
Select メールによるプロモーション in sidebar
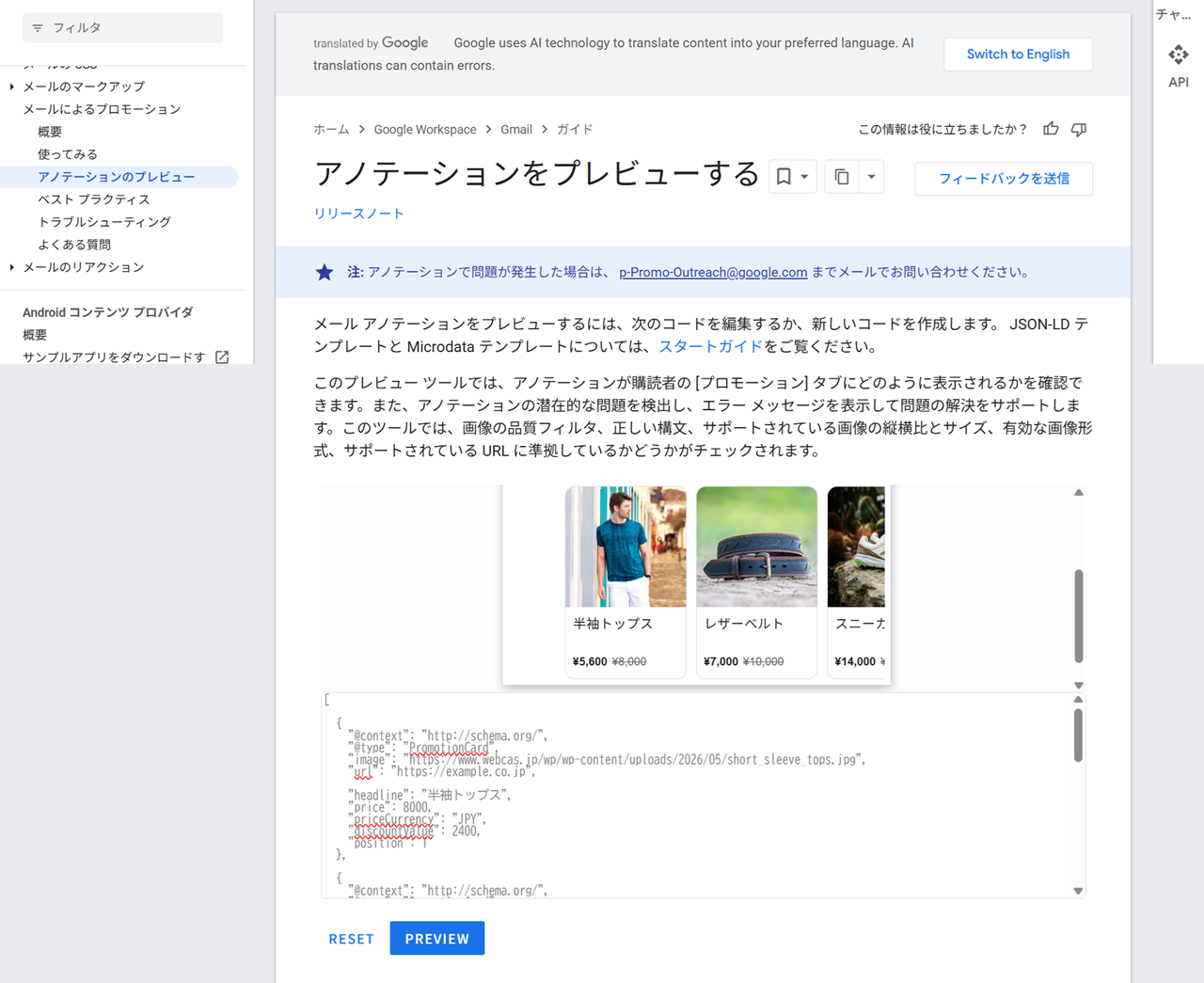[102, 109]
